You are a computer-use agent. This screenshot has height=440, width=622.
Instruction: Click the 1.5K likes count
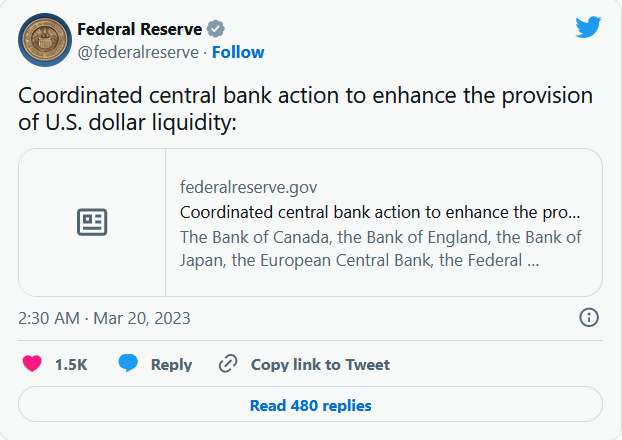pyautogui.click(x=71, y=365)
